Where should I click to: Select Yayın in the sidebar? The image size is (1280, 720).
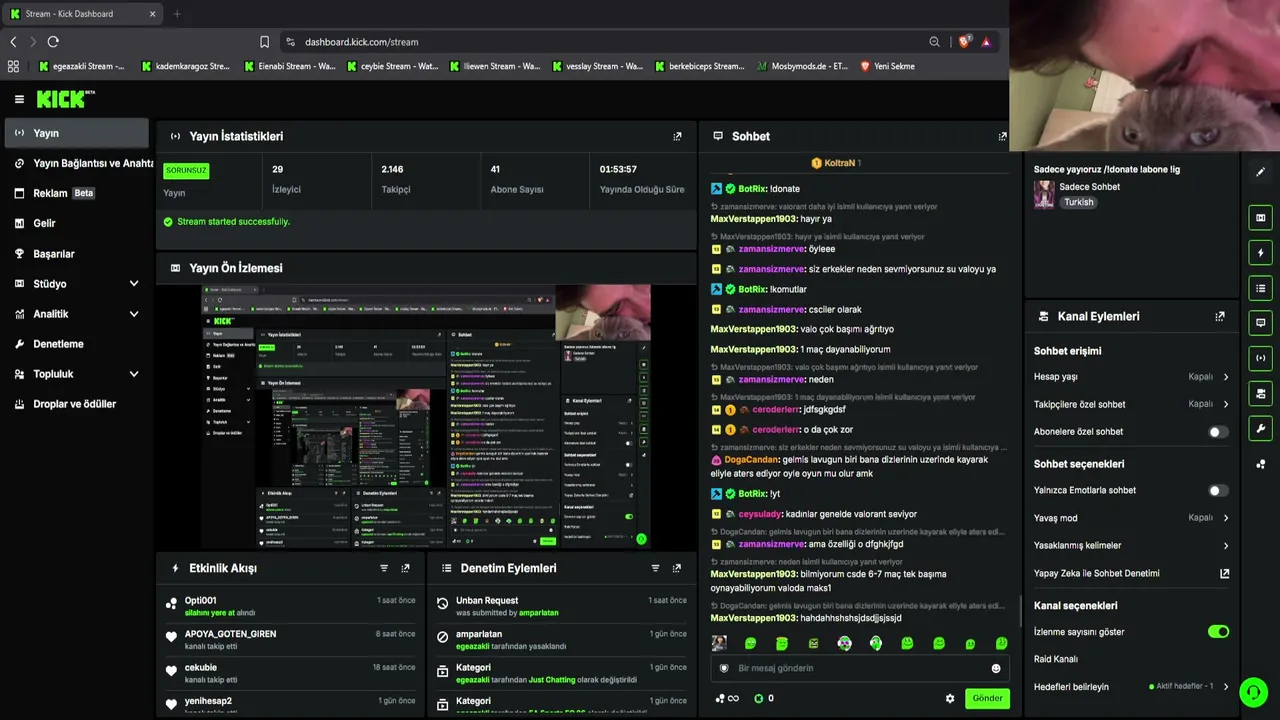coord(76,133)
